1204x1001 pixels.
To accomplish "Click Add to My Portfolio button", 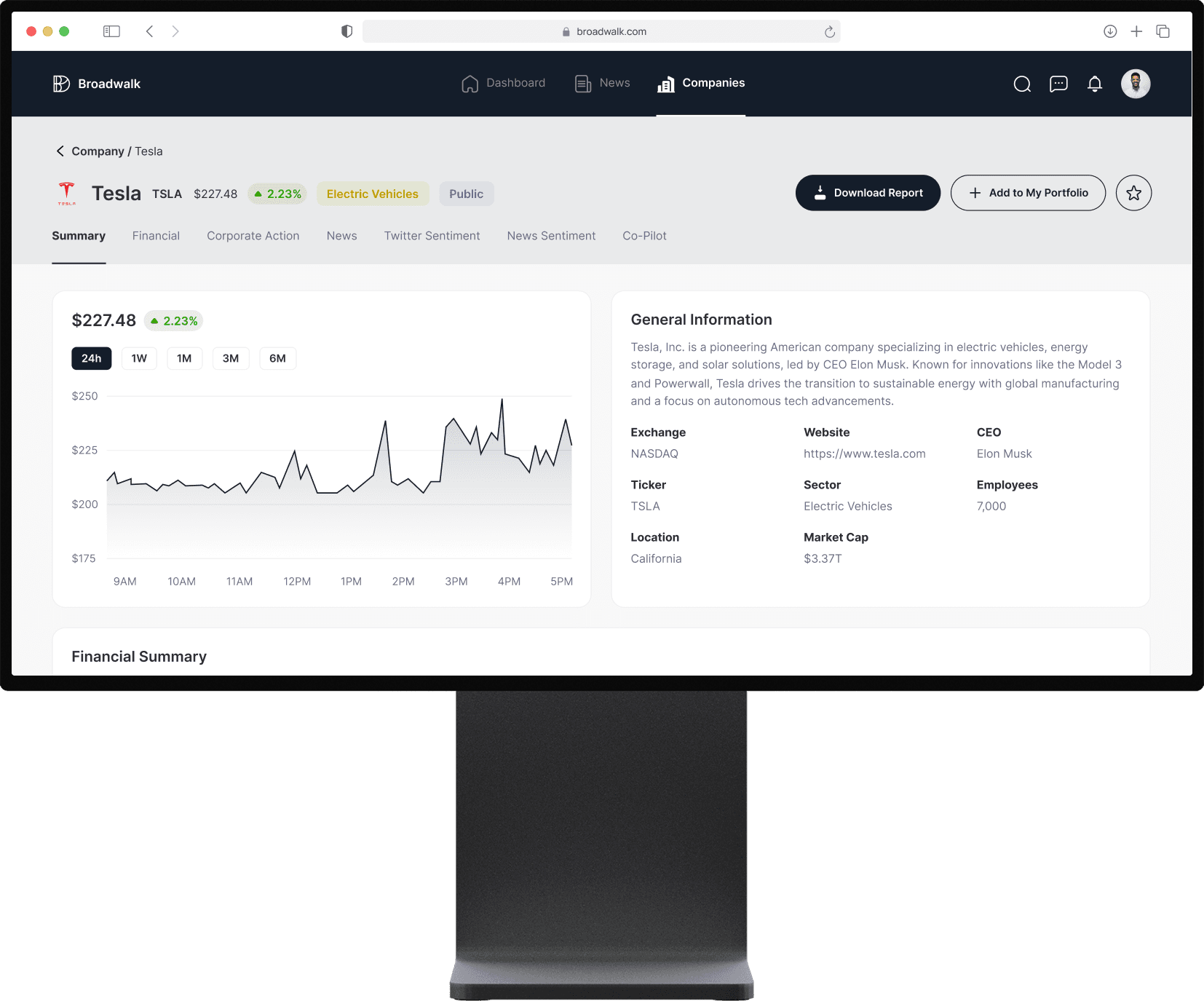I will click(1028, 193).
